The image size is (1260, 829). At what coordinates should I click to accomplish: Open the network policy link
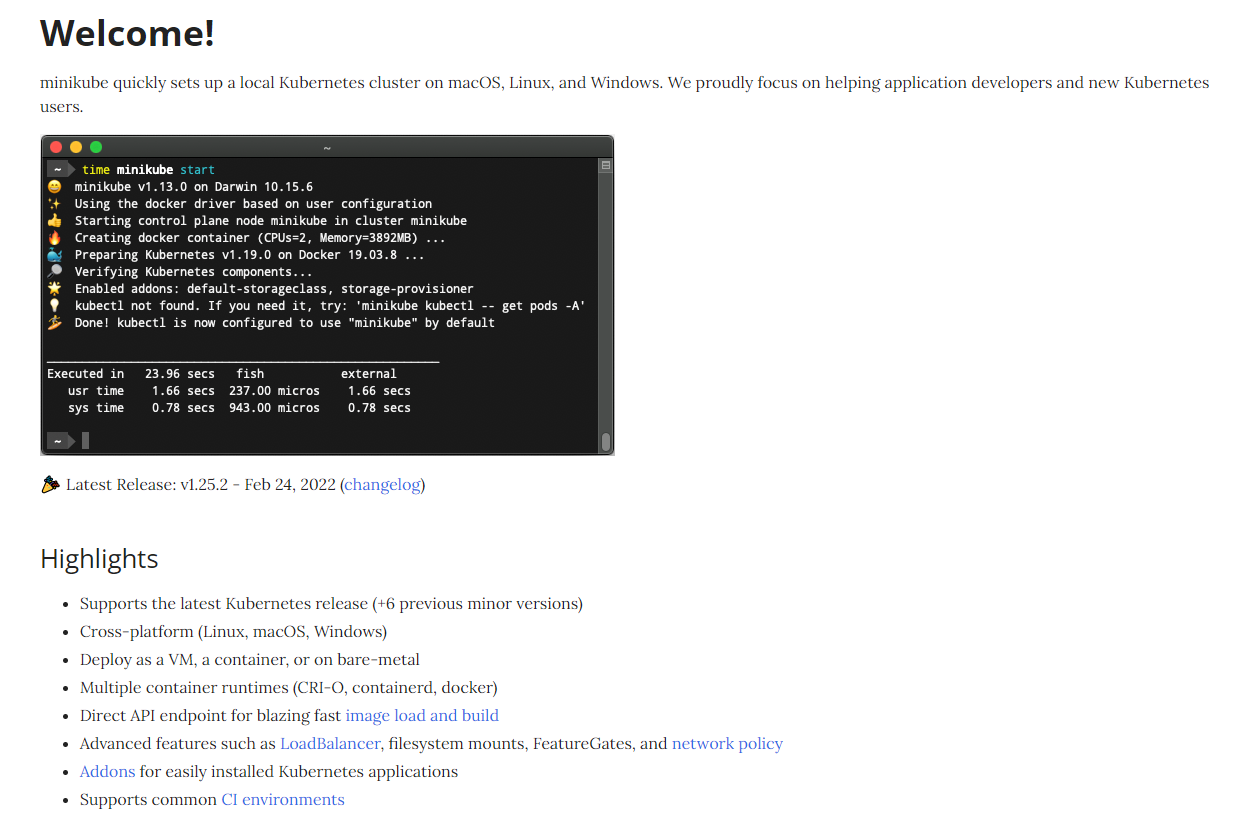[727, 744]
